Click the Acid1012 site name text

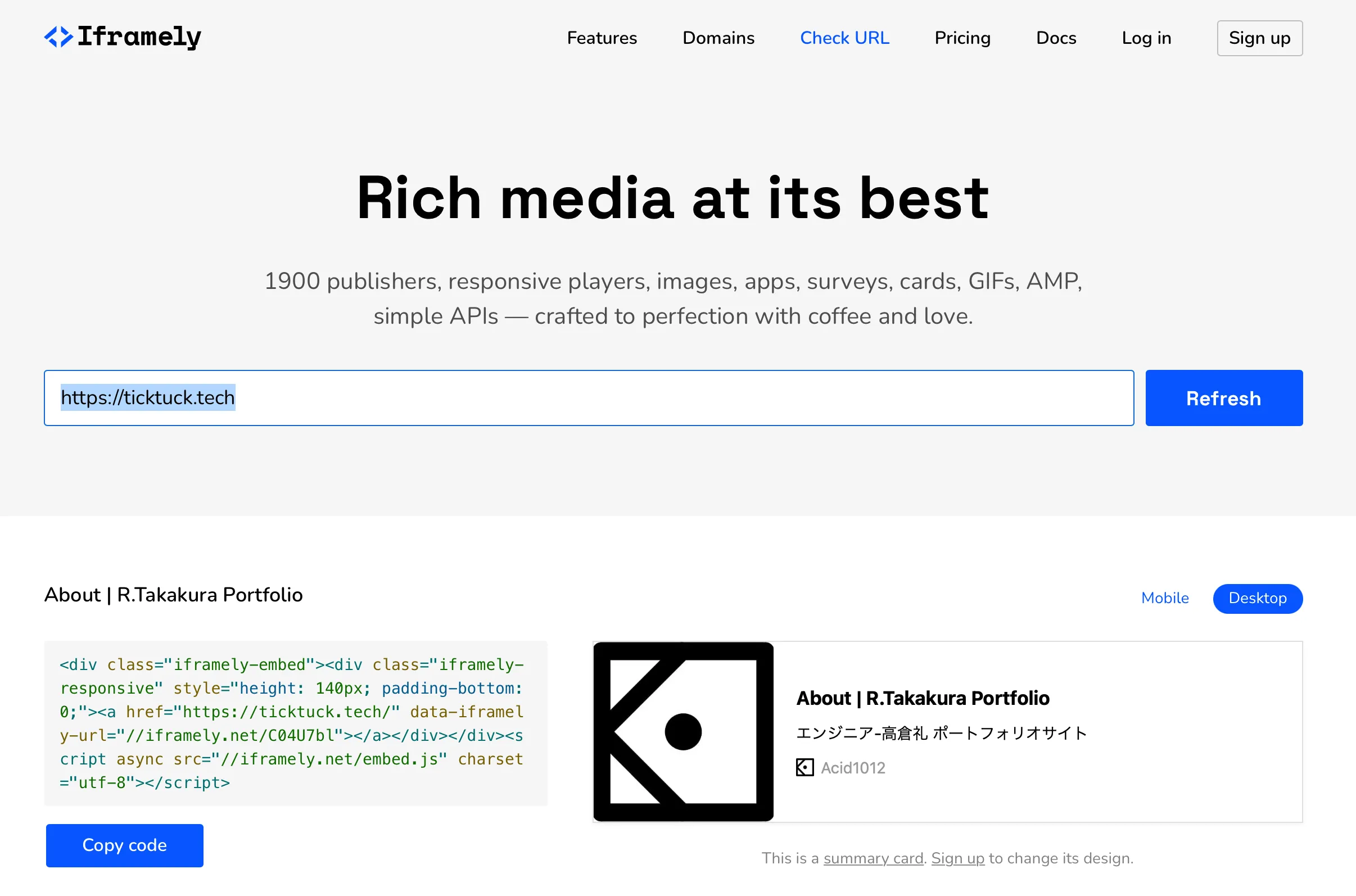pos(853,767)
